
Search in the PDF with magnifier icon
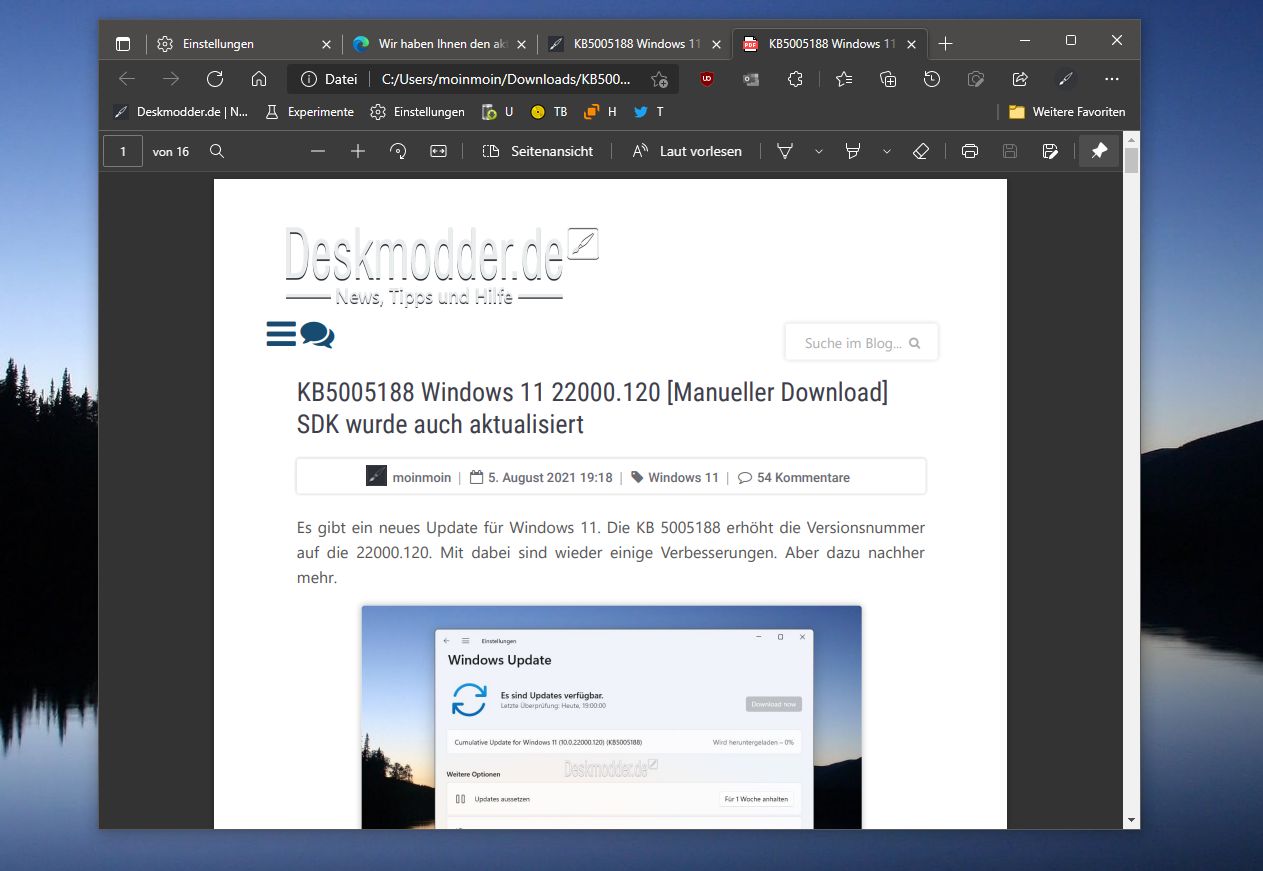[217, 151]
